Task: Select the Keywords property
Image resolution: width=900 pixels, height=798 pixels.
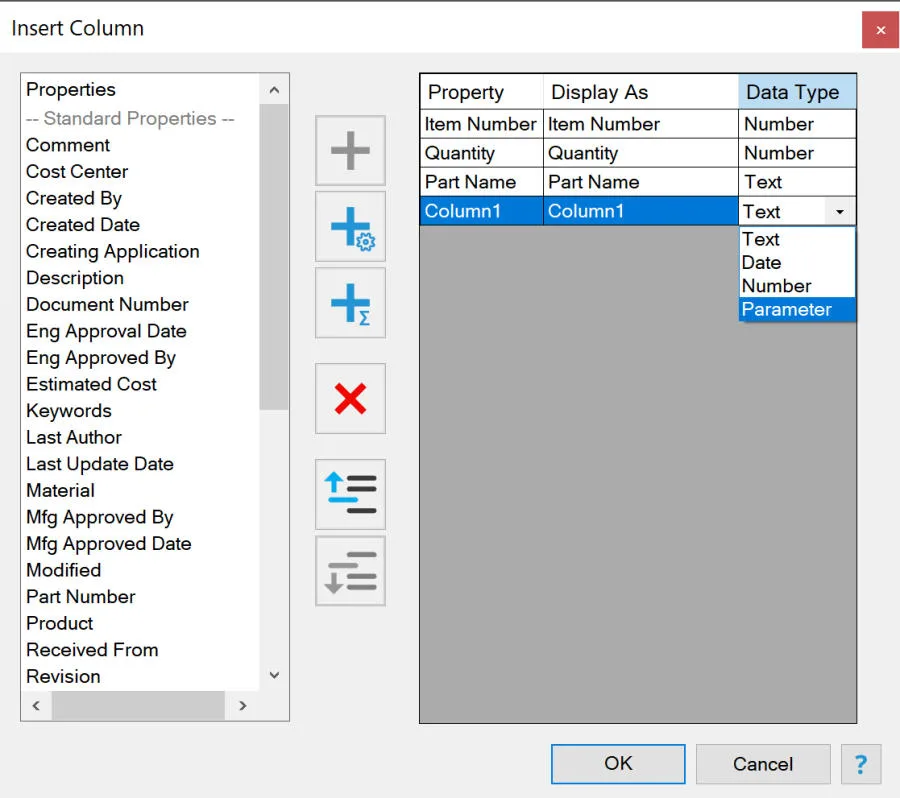Action: coord(69,410)
